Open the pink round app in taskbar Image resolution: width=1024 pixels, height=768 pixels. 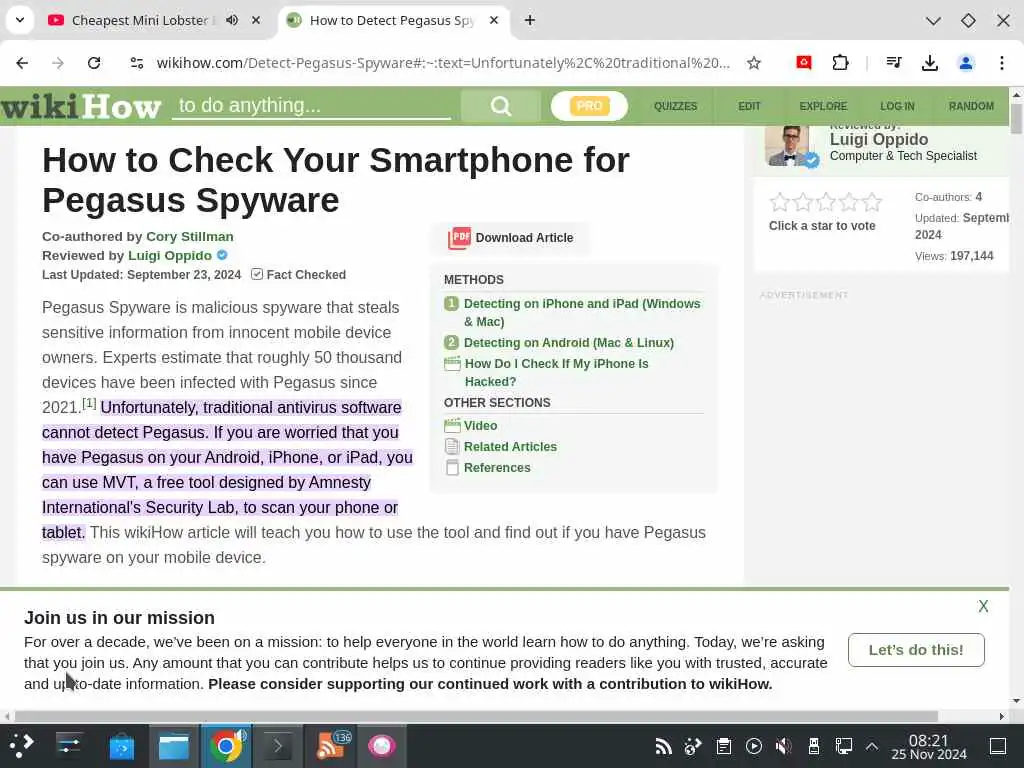(x=381, y=746)
